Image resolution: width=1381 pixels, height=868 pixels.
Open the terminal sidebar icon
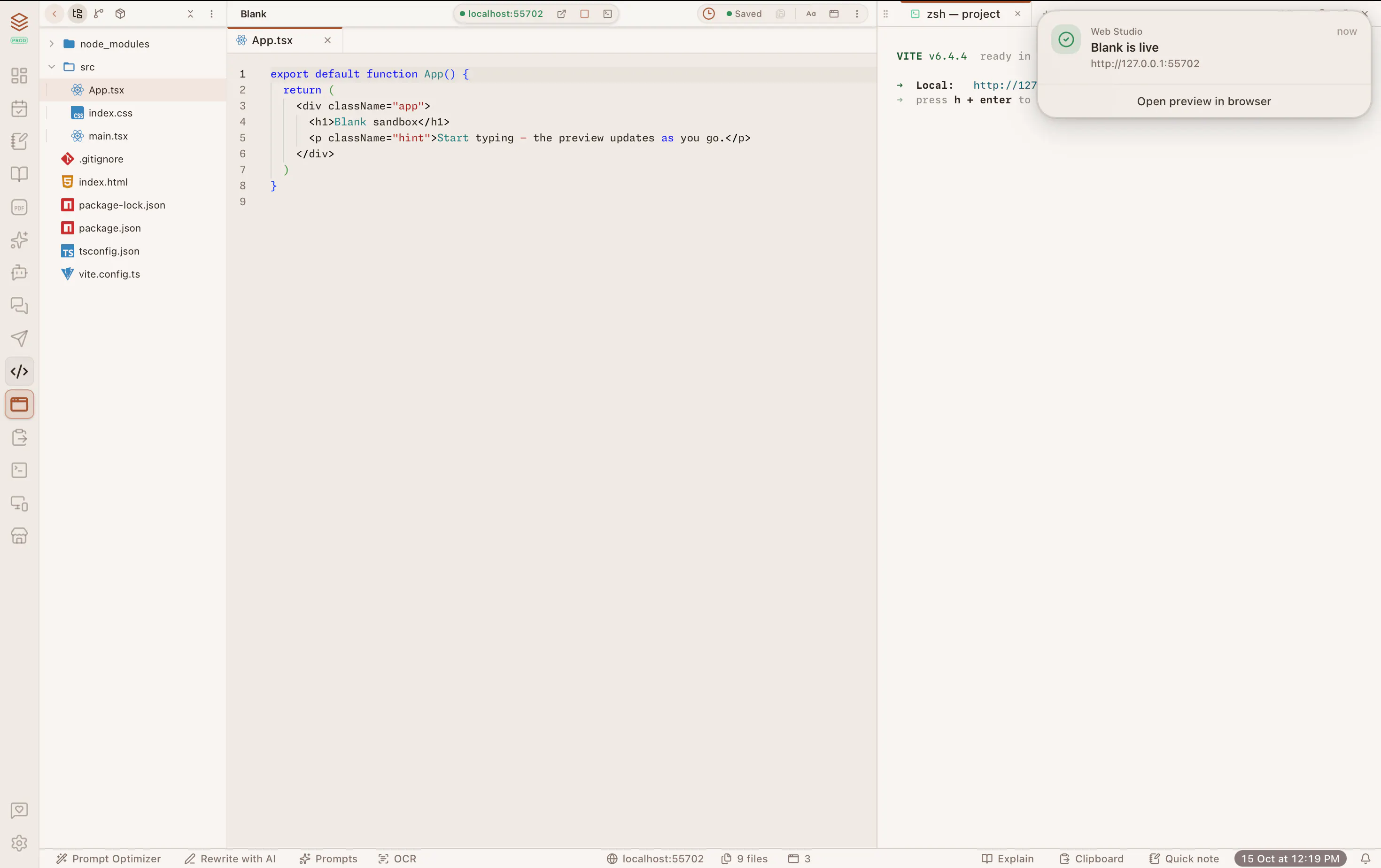tap(20, 470)
